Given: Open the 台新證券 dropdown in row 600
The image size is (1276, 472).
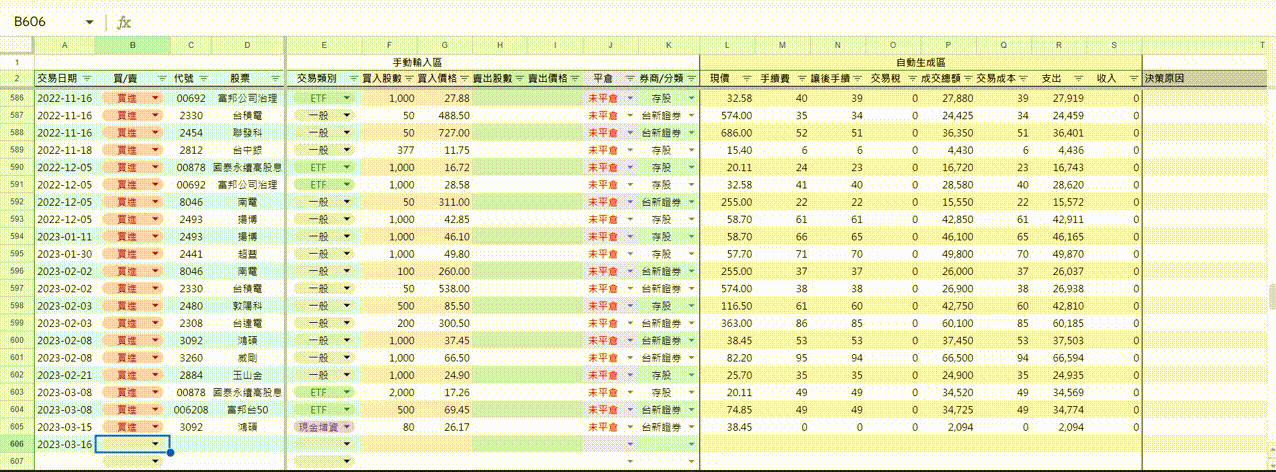Looking at the screenshot, I should (691, 340).
